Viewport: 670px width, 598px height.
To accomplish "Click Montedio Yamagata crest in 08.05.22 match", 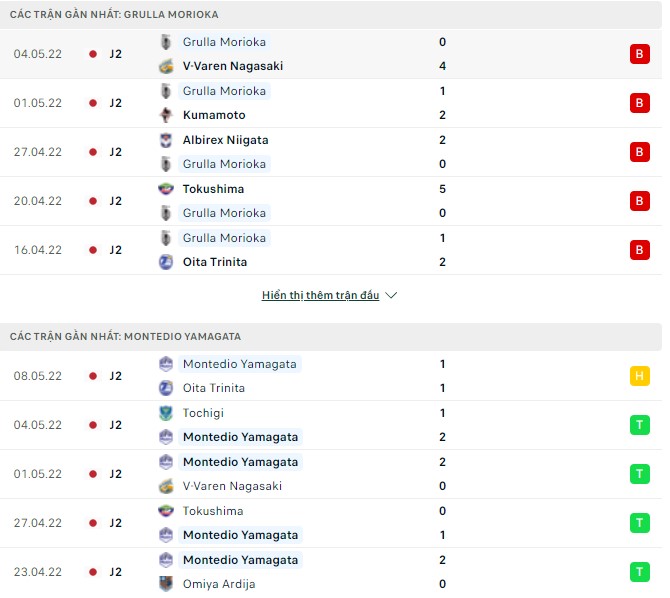I will coord(166,364).
